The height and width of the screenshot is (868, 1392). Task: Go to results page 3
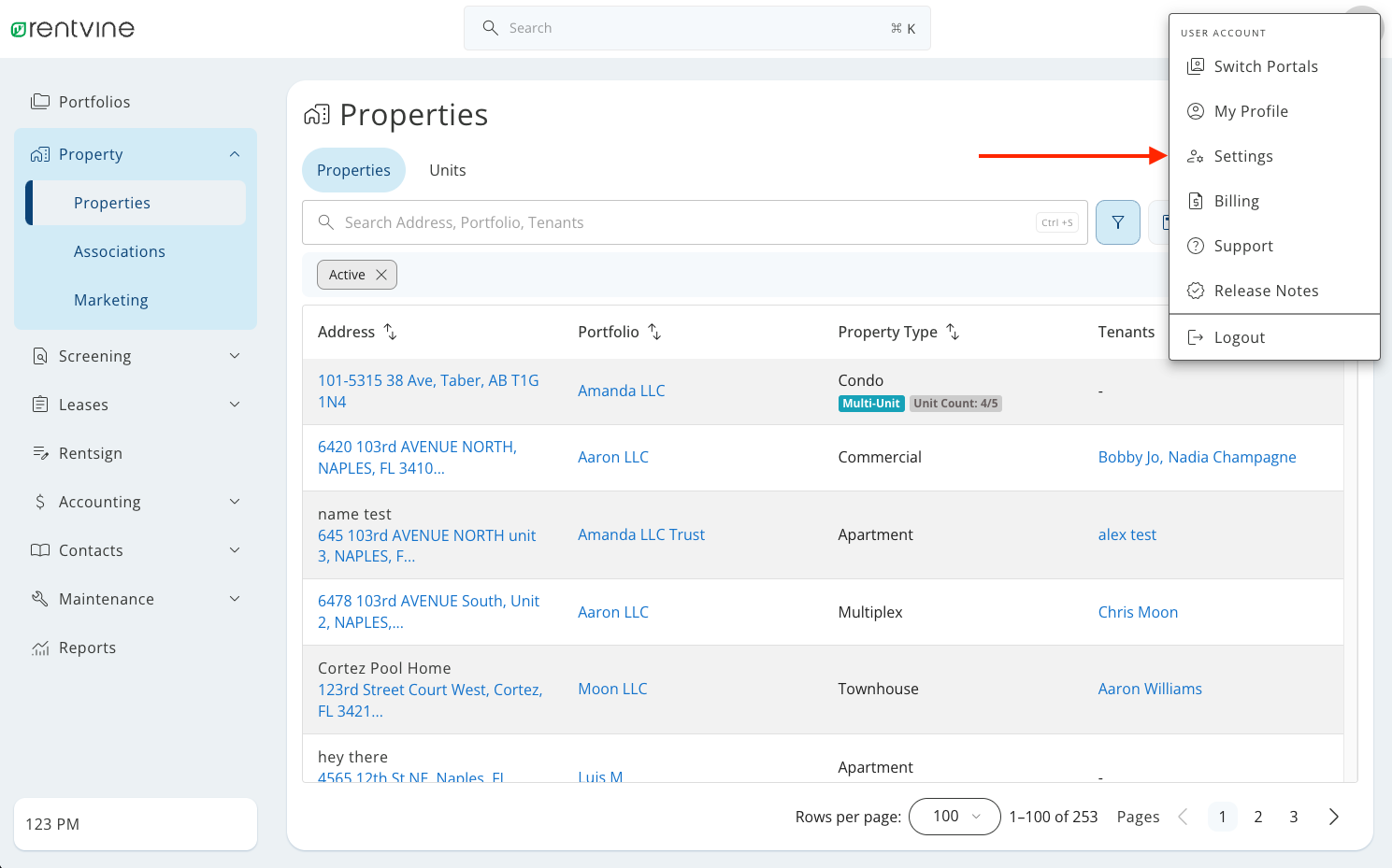tap(1293, 816)
